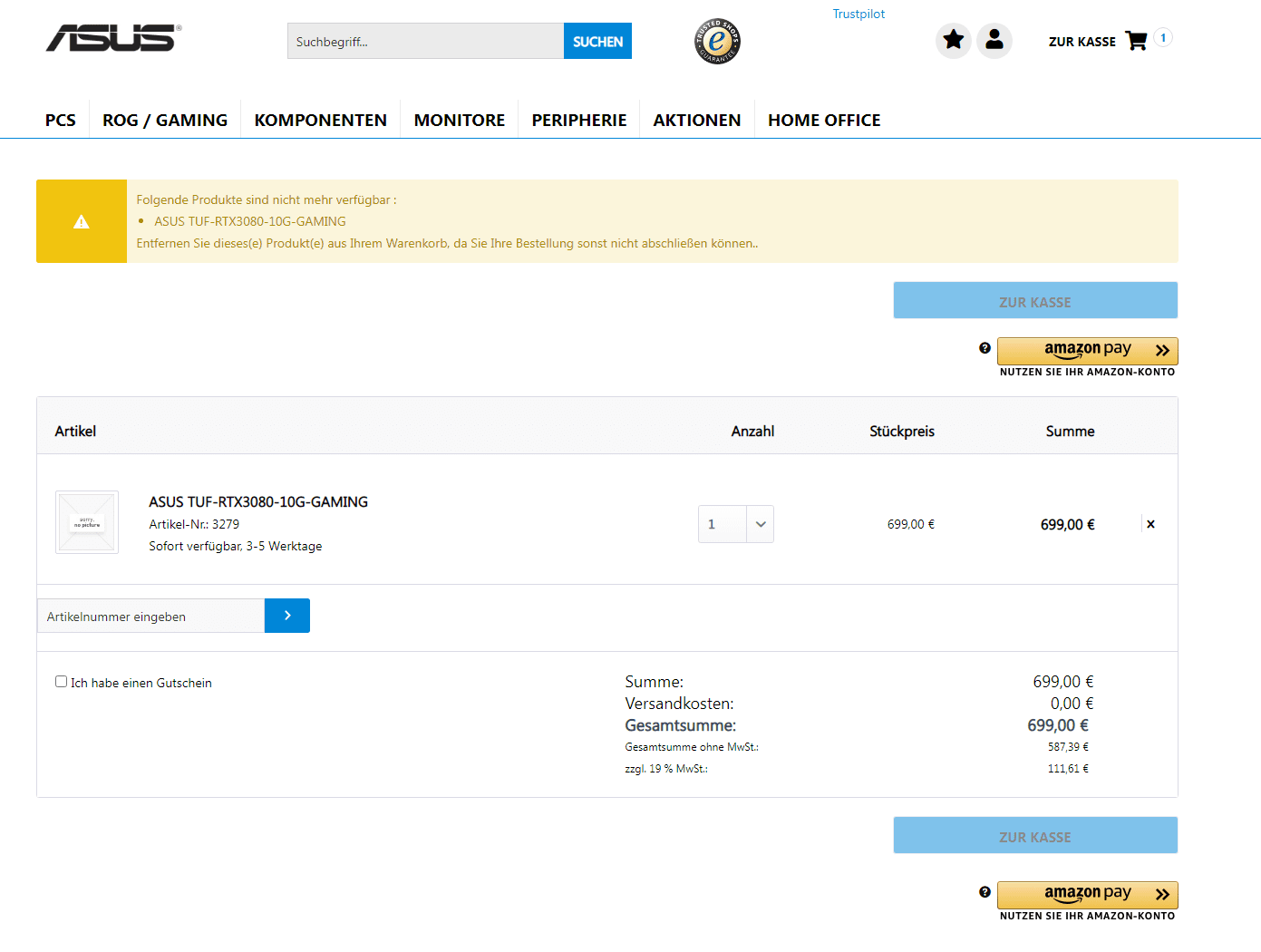Open the MONITORE menu
The width and height of the screenshot is (1261, 952).
(x=460, y=120)
